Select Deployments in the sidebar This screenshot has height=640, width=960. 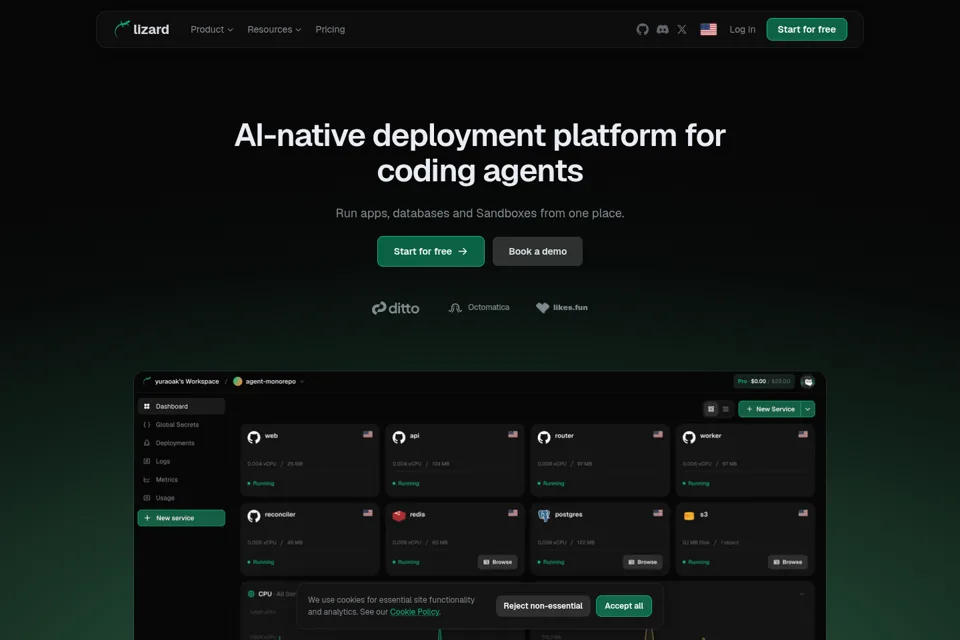pyautogui.click(x=181, y=443)
